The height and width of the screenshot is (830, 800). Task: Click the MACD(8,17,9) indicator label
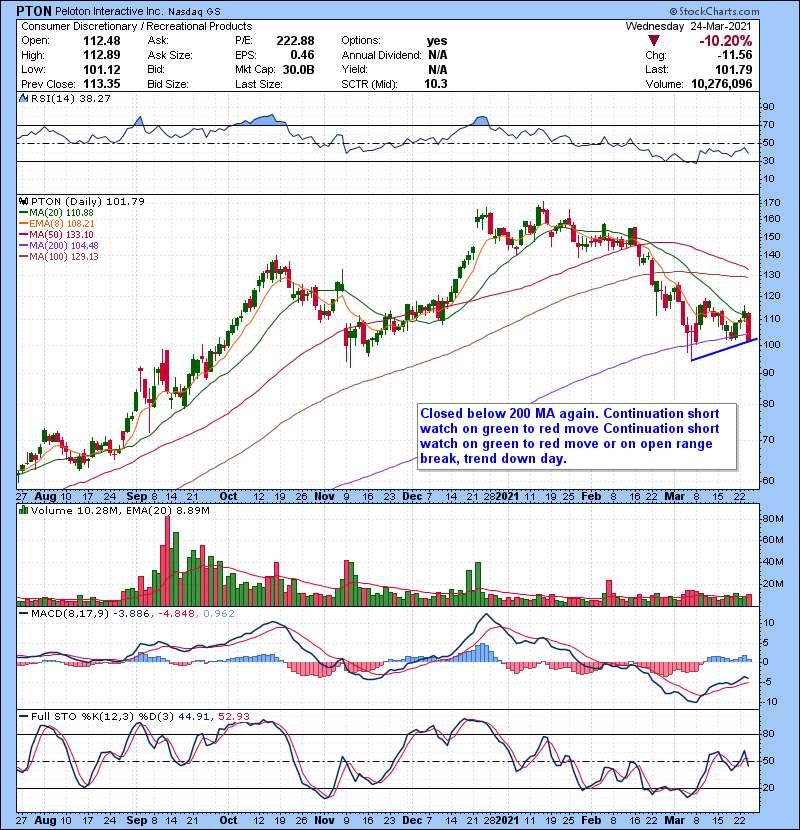tap(70, 614)
